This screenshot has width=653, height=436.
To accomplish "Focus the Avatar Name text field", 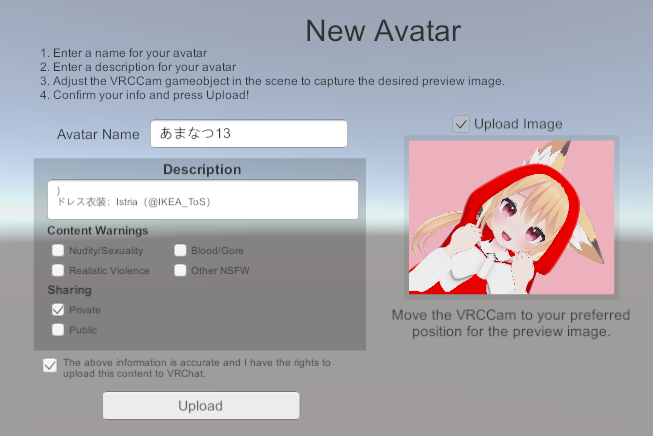I will pyautogui.click(x=249, y=134).
